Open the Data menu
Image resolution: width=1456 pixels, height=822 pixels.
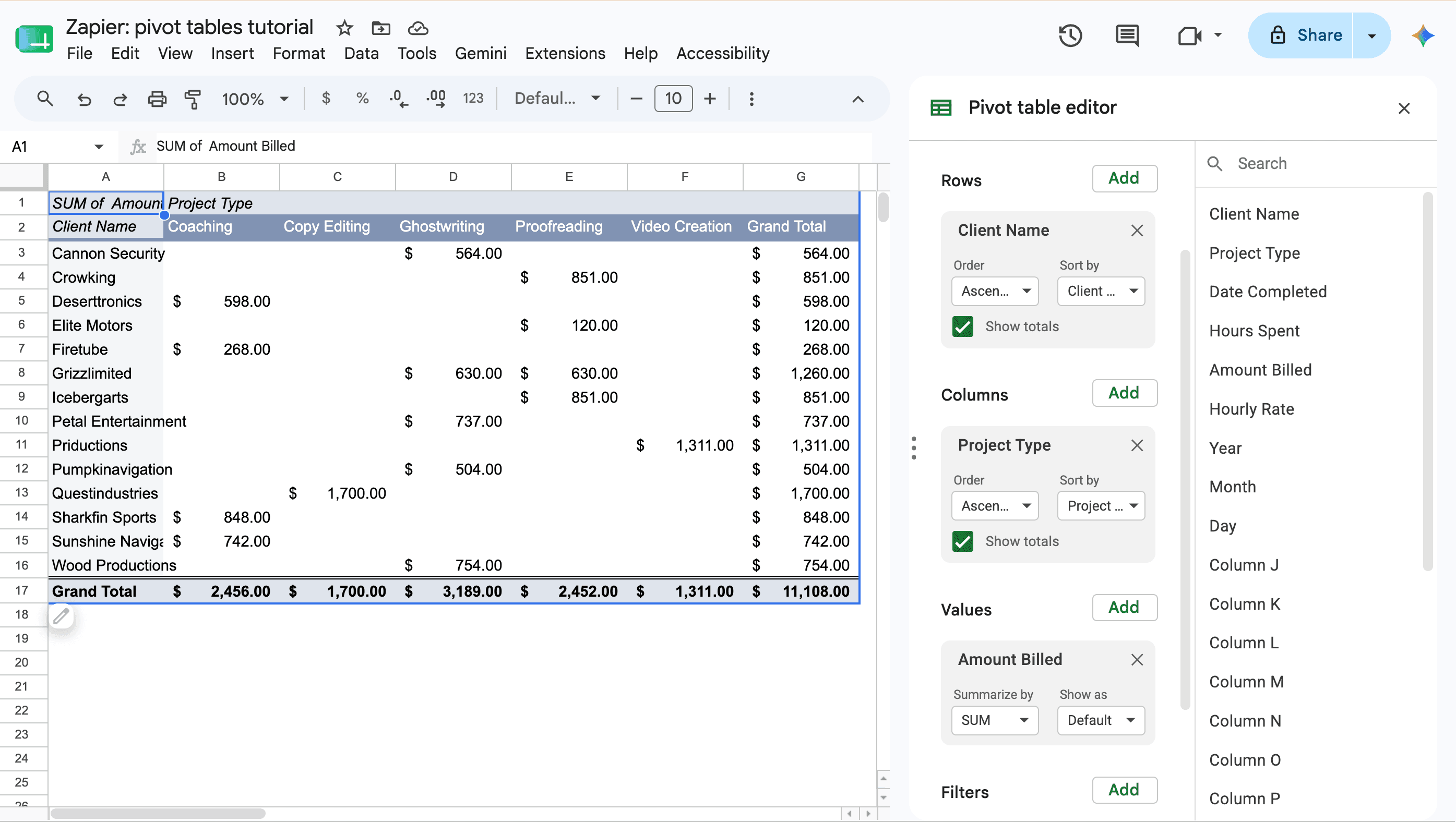tap(361, 53)
